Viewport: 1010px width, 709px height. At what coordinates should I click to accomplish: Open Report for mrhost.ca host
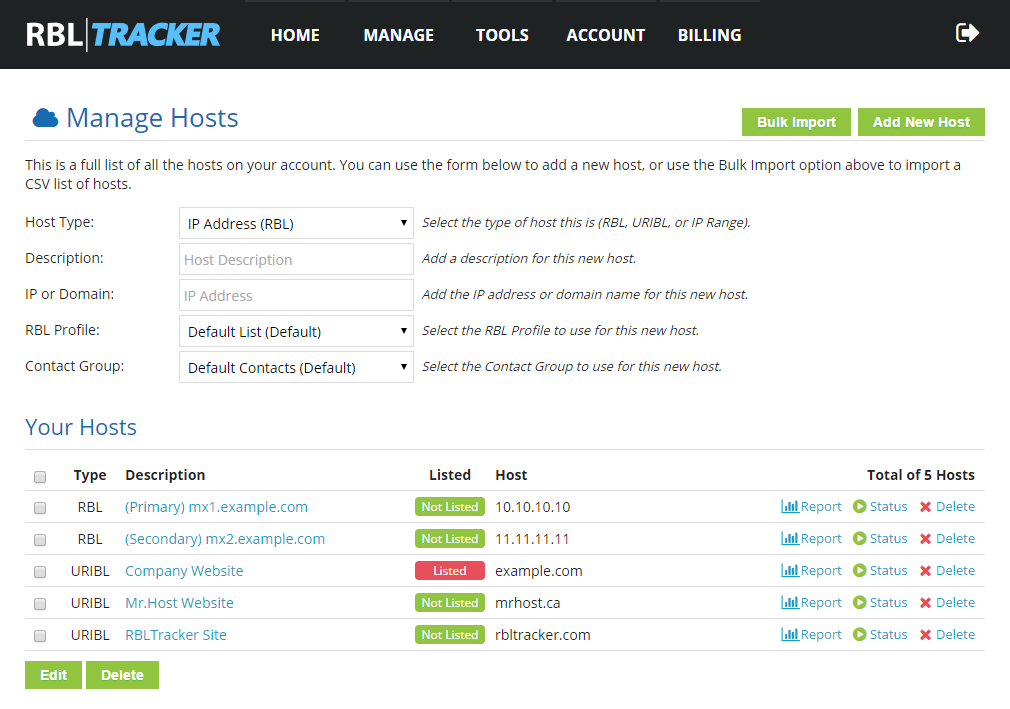[x=811, y=603]
